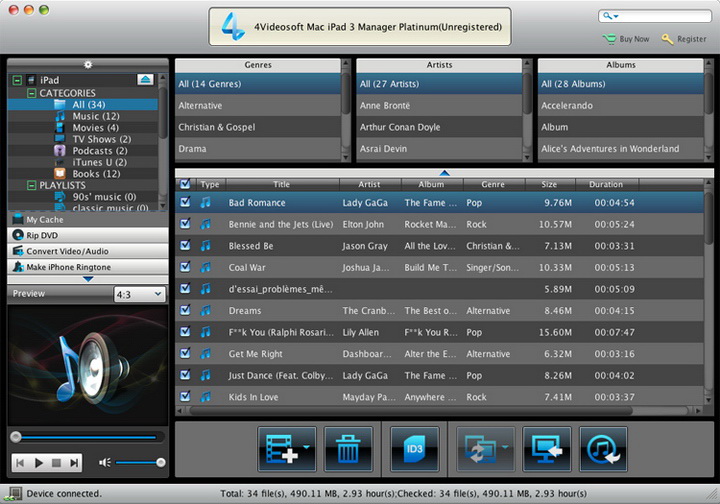Screen dimensions: 720x504
Task: Click the Stop button in preview
Action: click(x=56, y=463)
